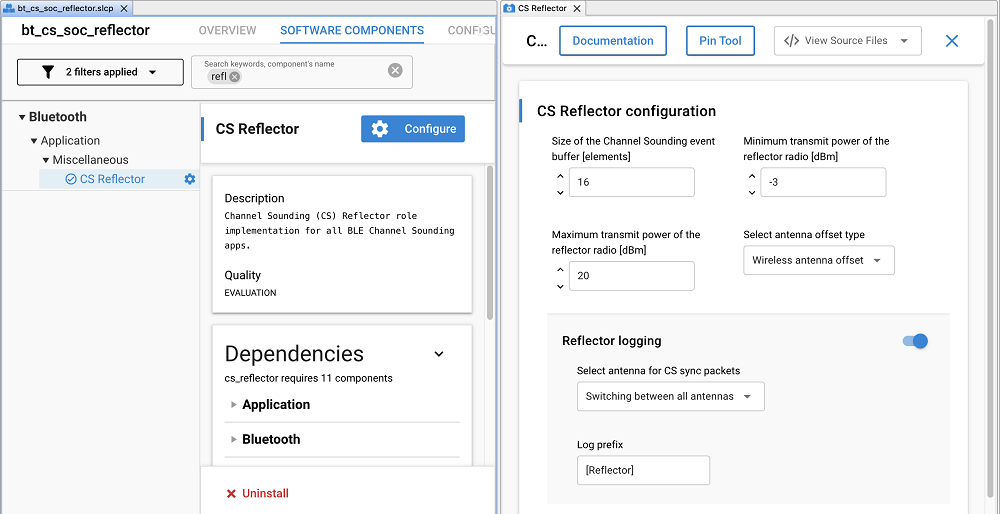Uninstall the CS Reflector component
1000x514 pixels.
point(257,493)
